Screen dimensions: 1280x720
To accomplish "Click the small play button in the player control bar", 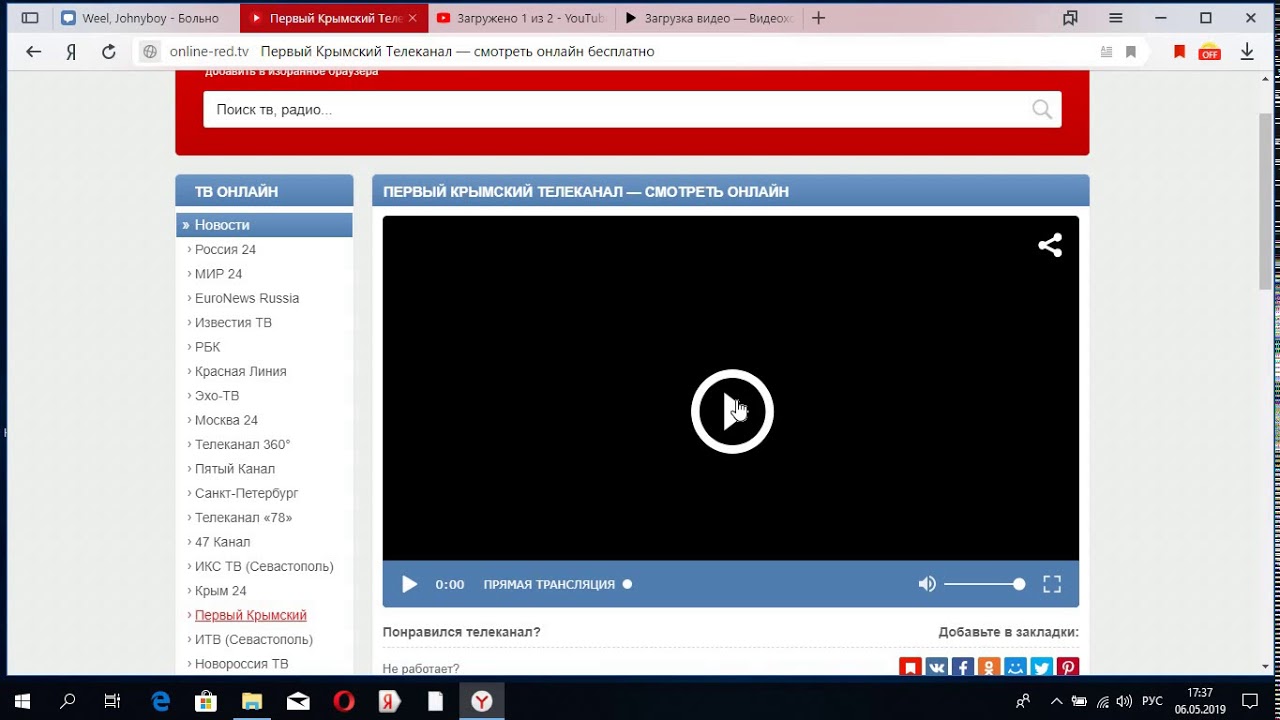I will (x=409, y=584).
